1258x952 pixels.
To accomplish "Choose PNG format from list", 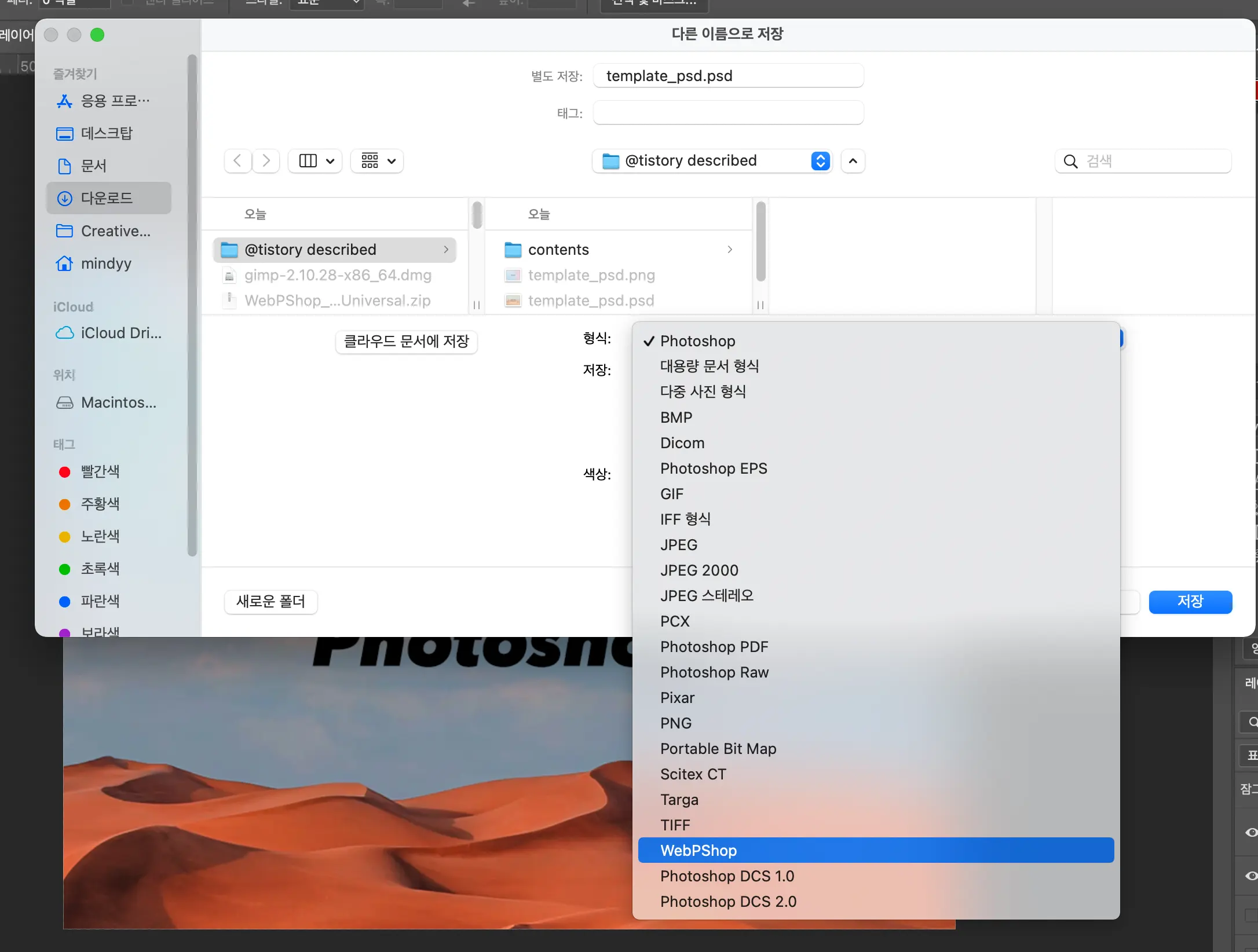I will pos(676,723).
